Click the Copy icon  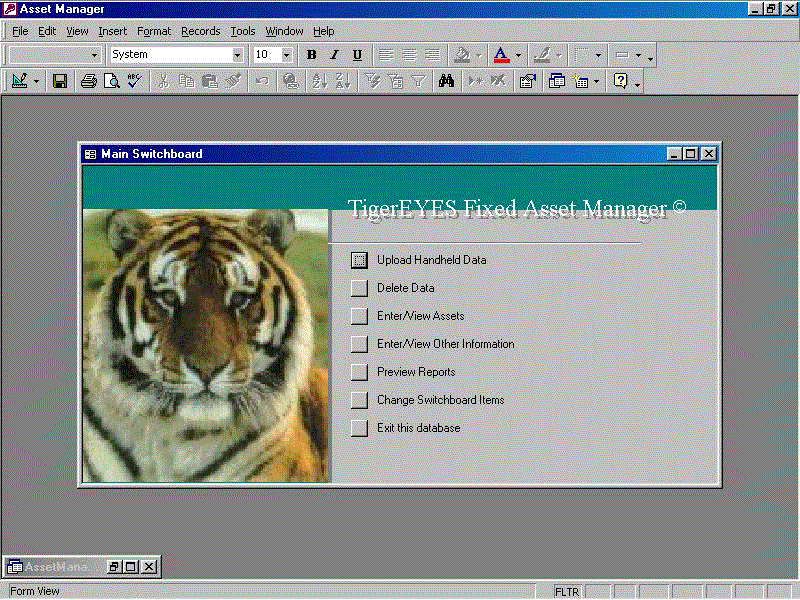[187, 81]
